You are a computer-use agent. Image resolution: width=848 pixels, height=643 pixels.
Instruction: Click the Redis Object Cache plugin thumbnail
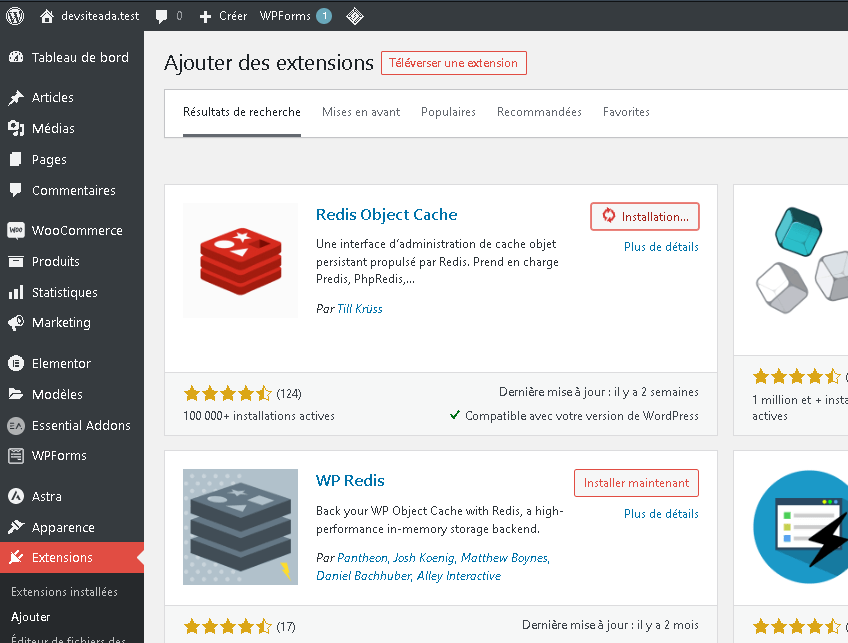[x=240, y=260]
